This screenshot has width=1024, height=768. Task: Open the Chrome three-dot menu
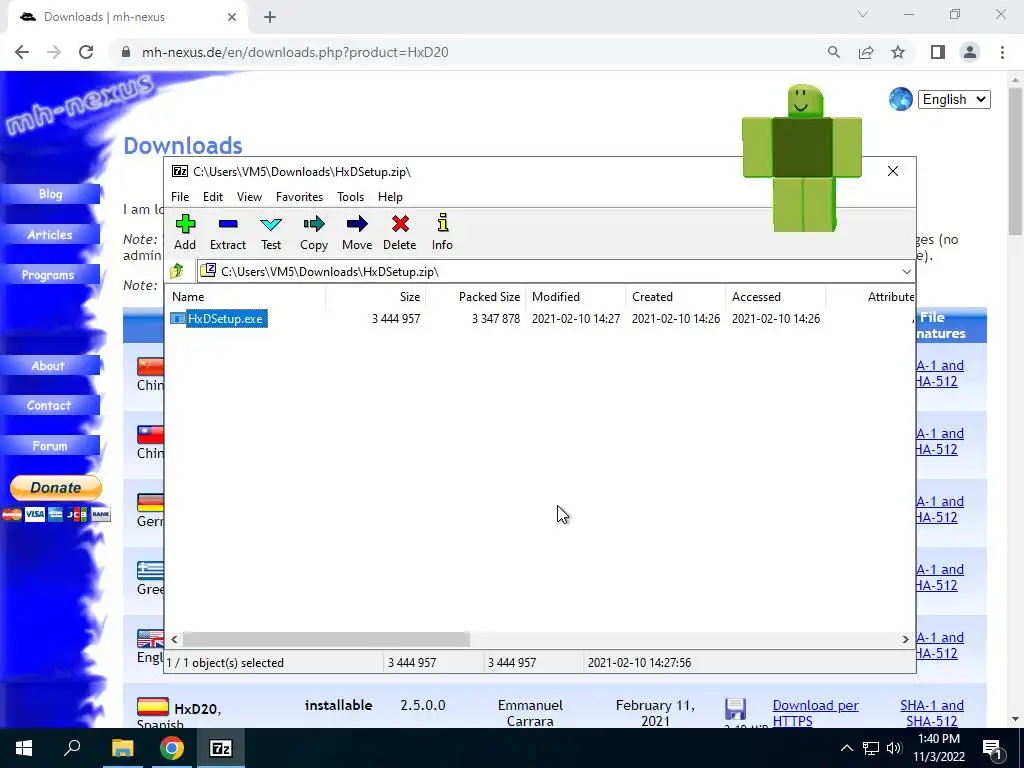(1002, 52)
